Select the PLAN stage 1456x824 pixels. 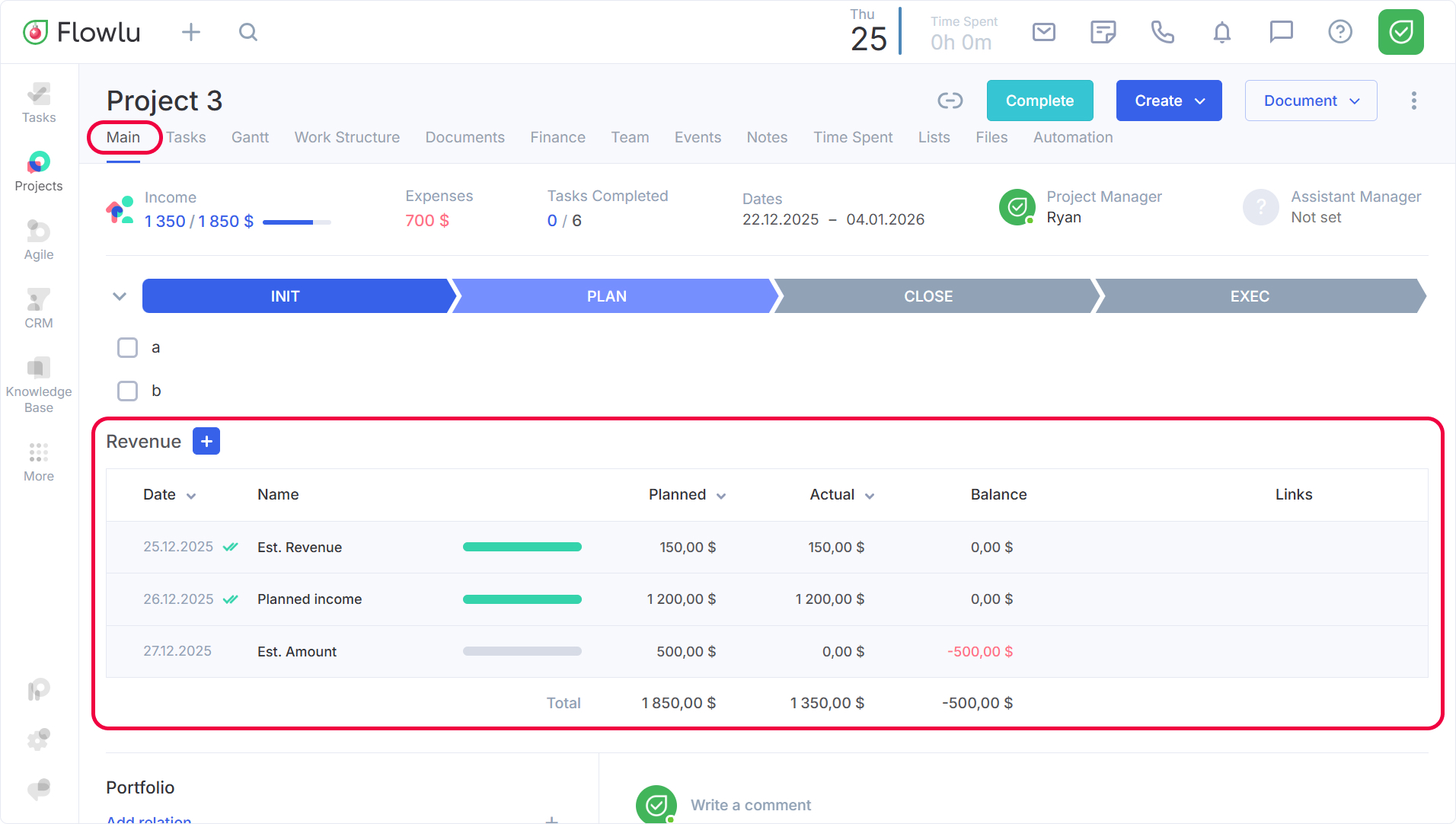pyautogui.click(x=607, y=296)
